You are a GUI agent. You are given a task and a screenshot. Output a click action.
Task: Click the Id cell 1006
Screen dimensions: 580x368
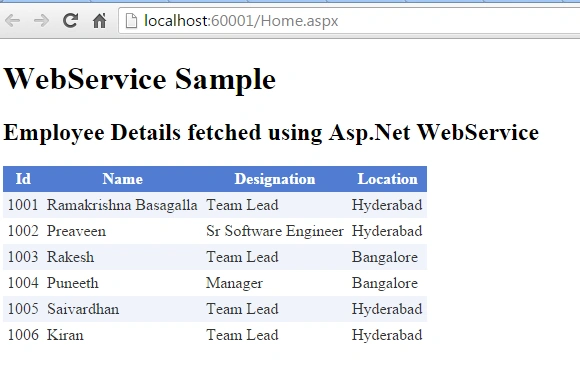23,335
